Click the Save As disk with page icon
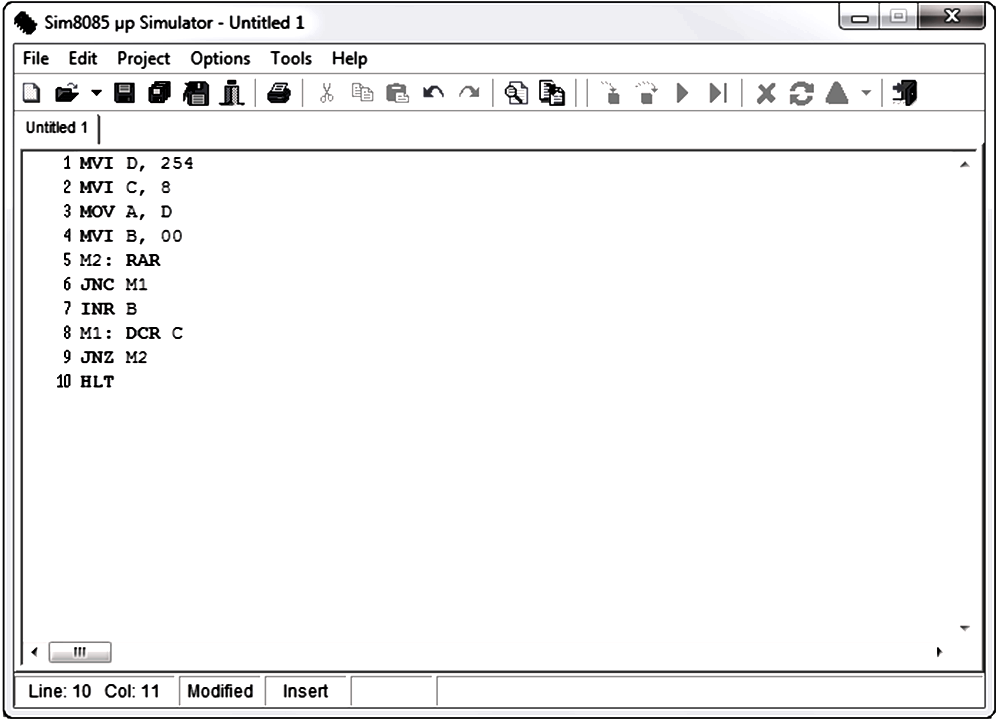Viewport: 1003px width, 723px height. pyautogui.click(x=196, y=93)
